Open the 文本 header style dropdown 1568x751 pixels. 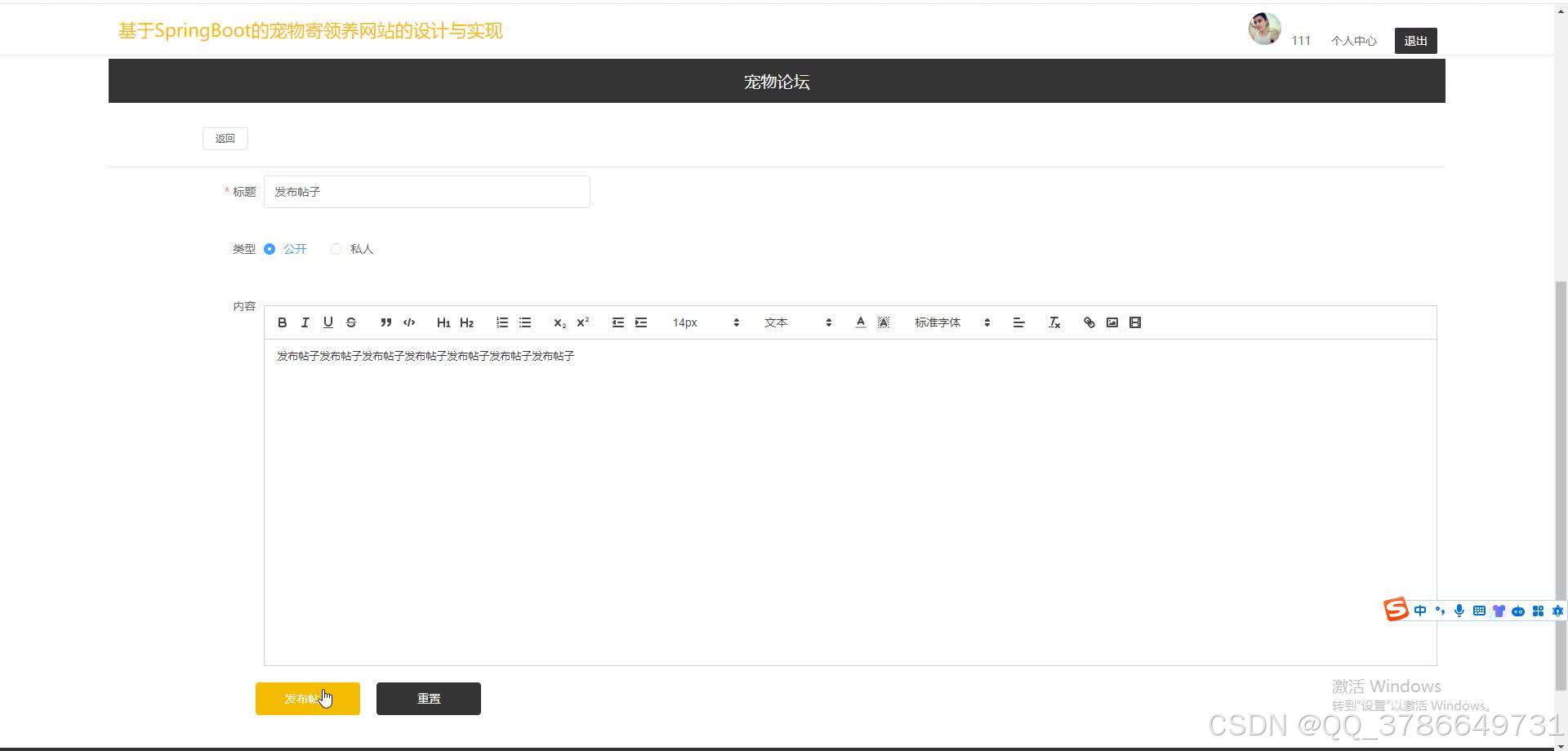(x=798, y=322)
